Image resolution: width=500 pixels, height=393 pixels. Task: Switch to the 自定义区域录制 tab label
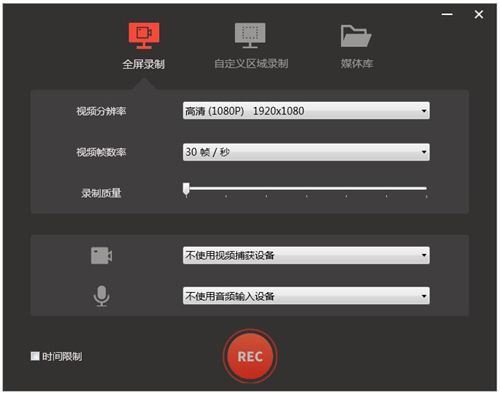tap(251, 63)
